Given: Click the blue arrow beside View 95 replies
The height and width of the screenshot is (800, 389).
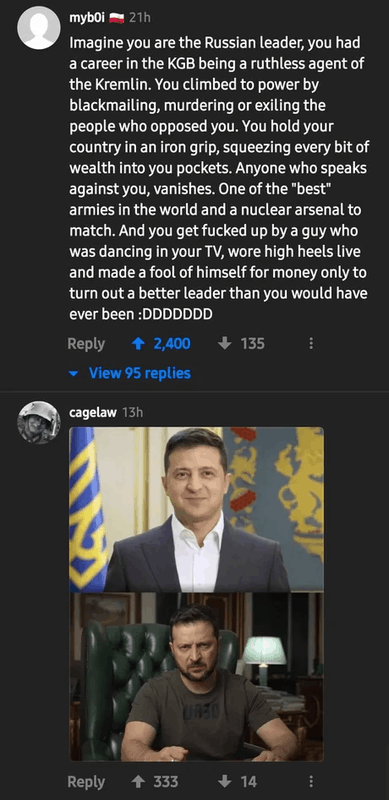Looking at the screenshot, I should [74, 374].
